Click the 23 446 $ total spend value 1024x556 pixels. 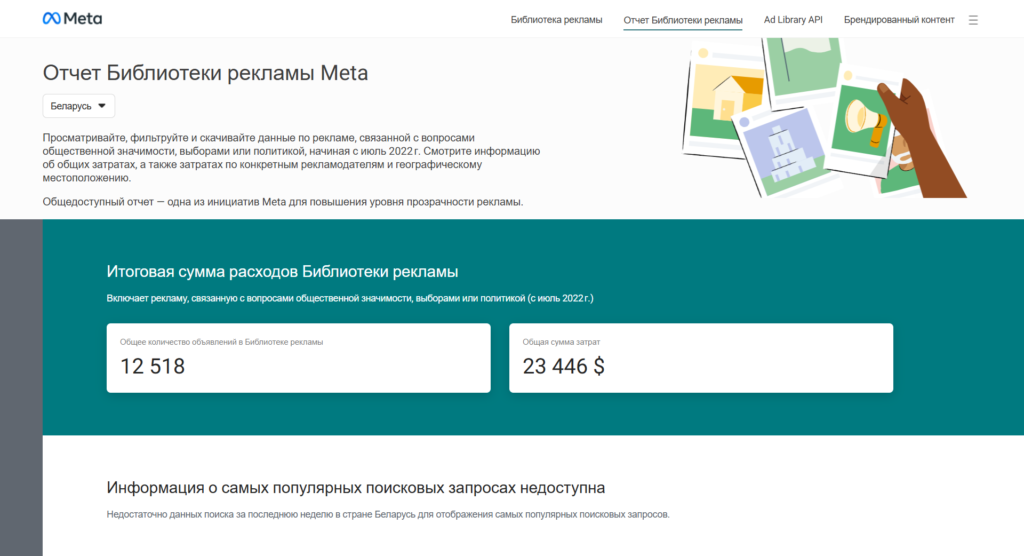(x=564, y=367)
